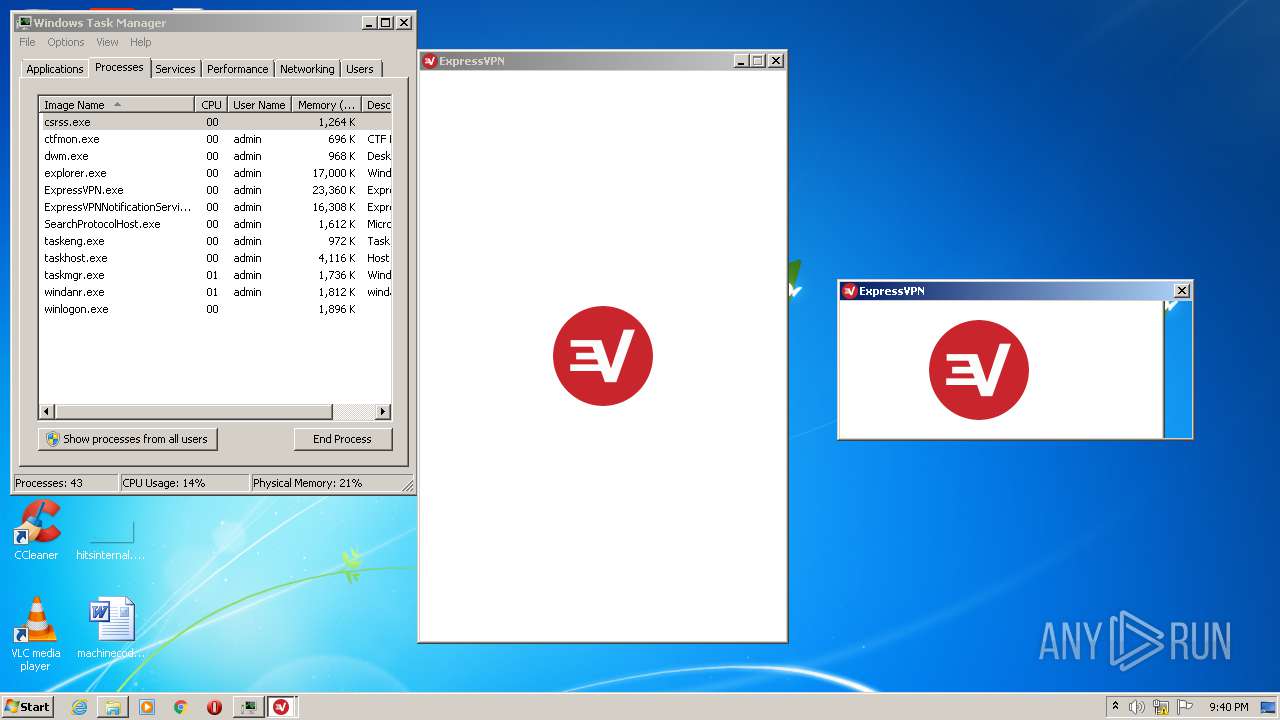Show hidden system tray icons
This screenshot has width=1280, height=720.
click(1116, 706)
